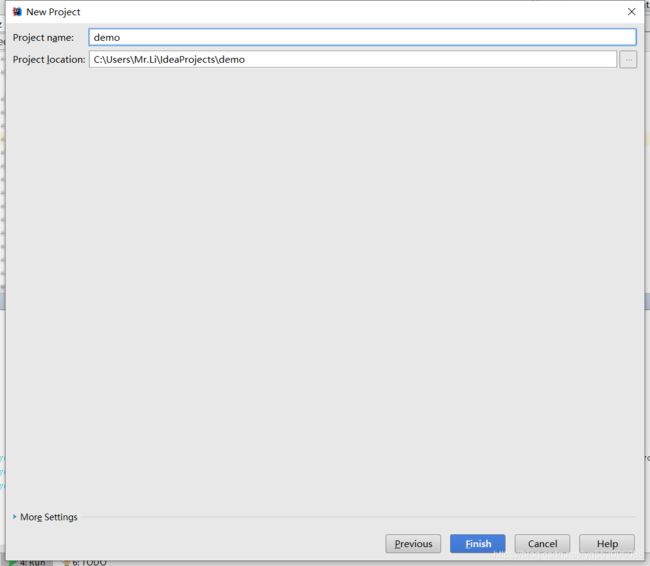The image size is (650, 566).
Task: Click the Project location path field
Action: click(352, 59)
